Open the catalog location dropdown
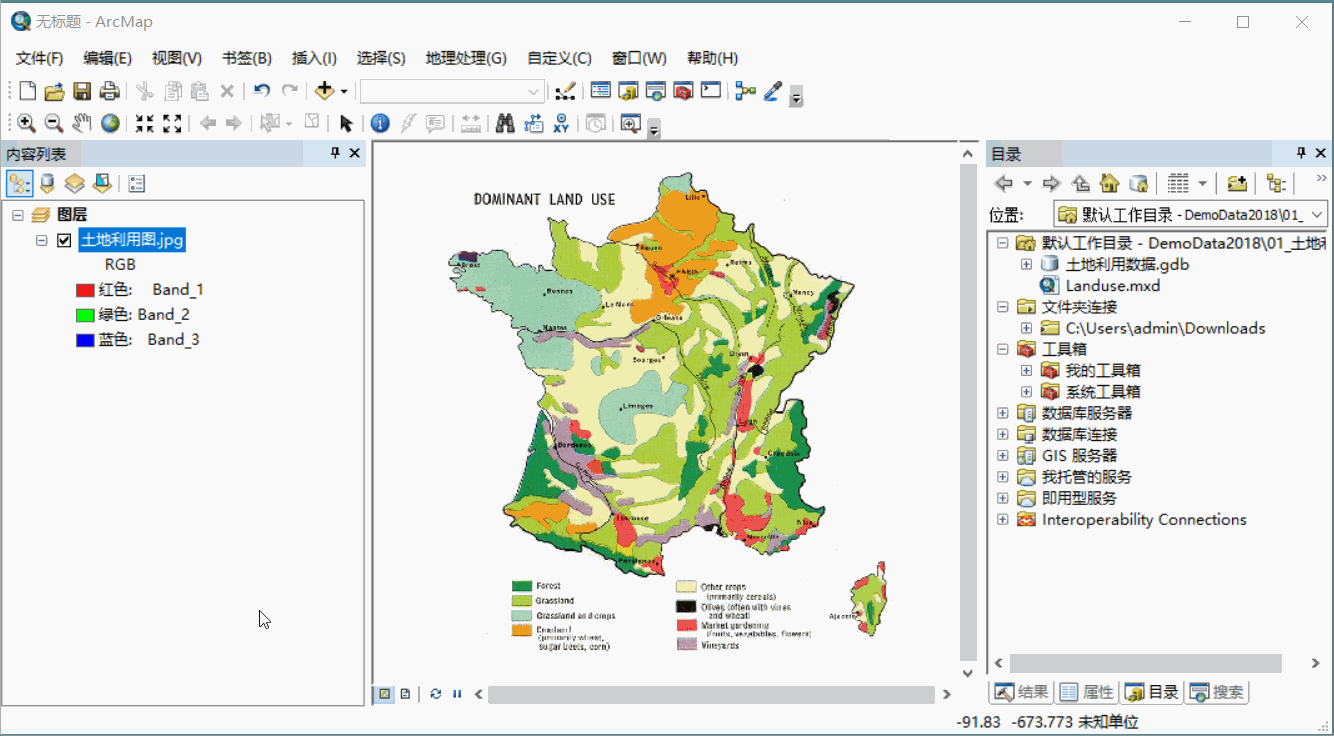 (x=1317, y=214)
